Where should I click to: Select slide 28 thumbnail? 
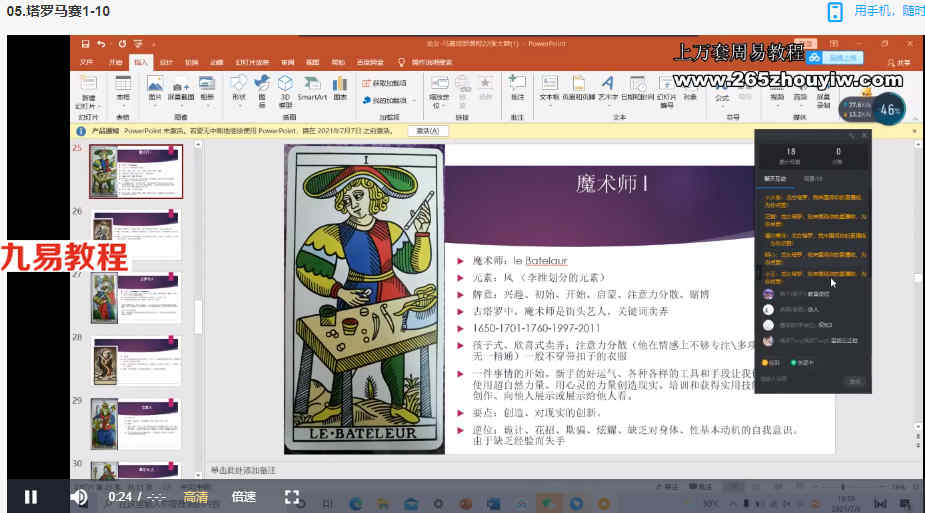coord(136,361)
